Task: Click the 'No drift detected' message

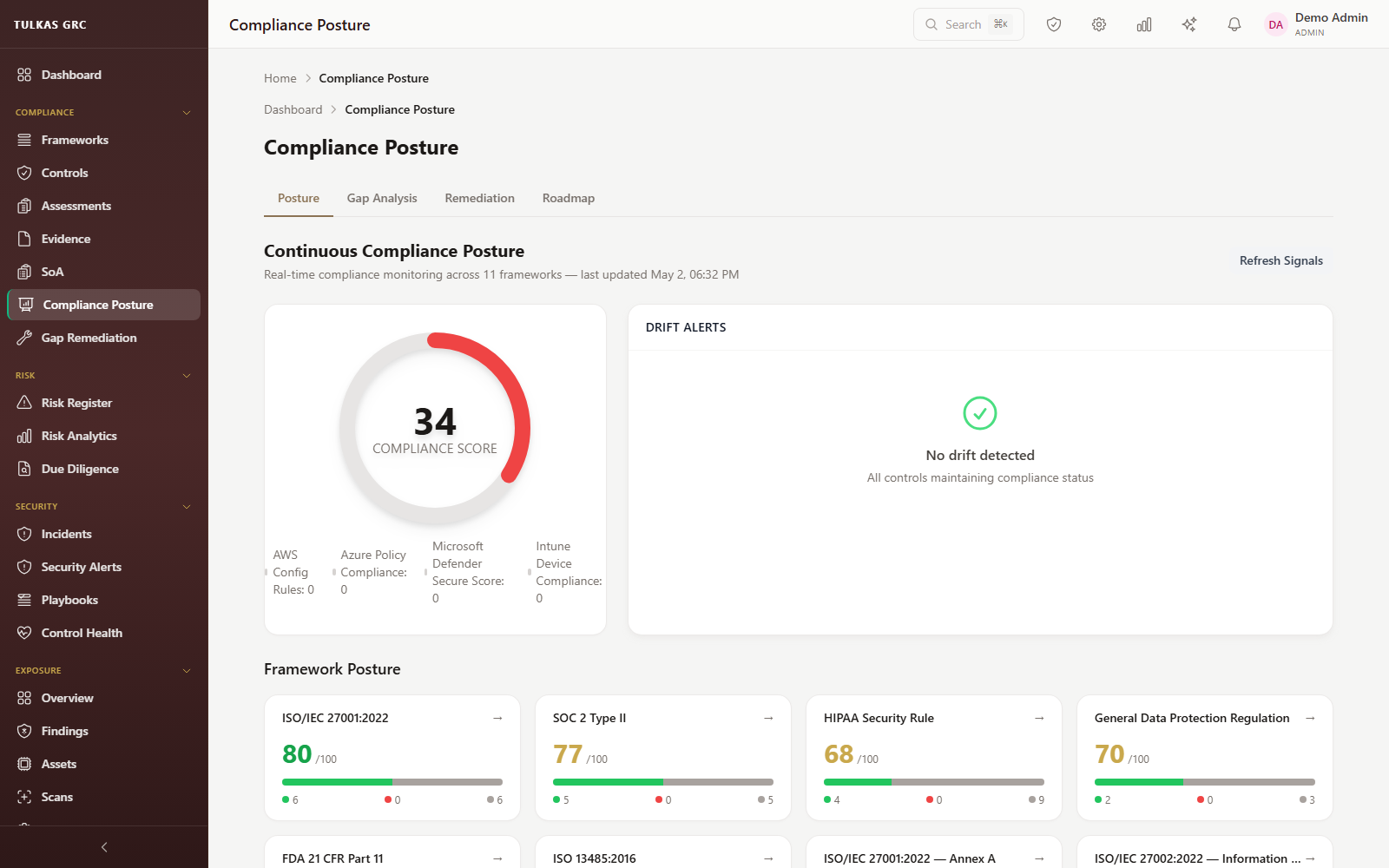Action: click(980, 455)
